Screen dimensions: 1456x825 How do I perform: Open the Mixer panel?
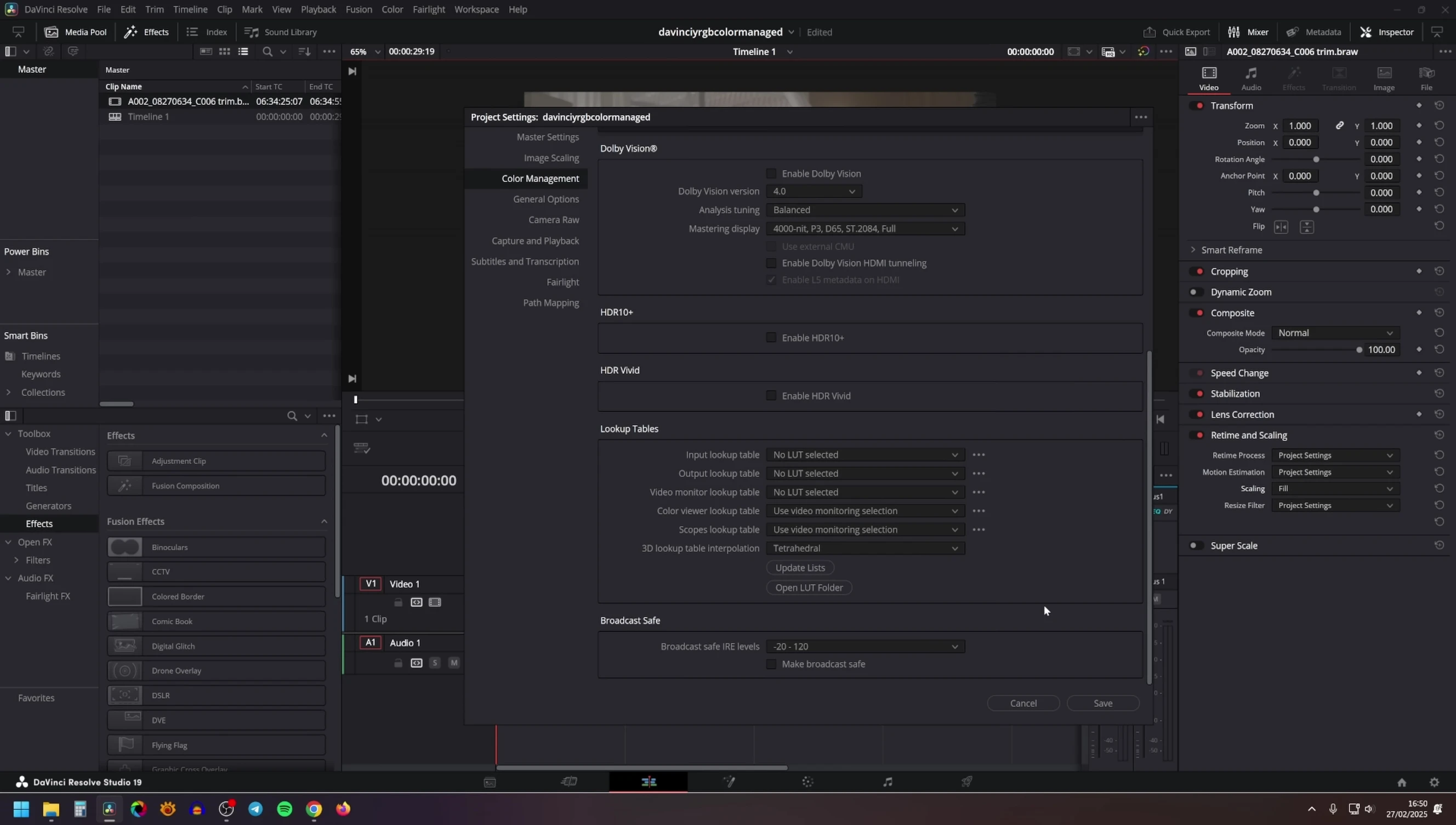[1248, 32]
